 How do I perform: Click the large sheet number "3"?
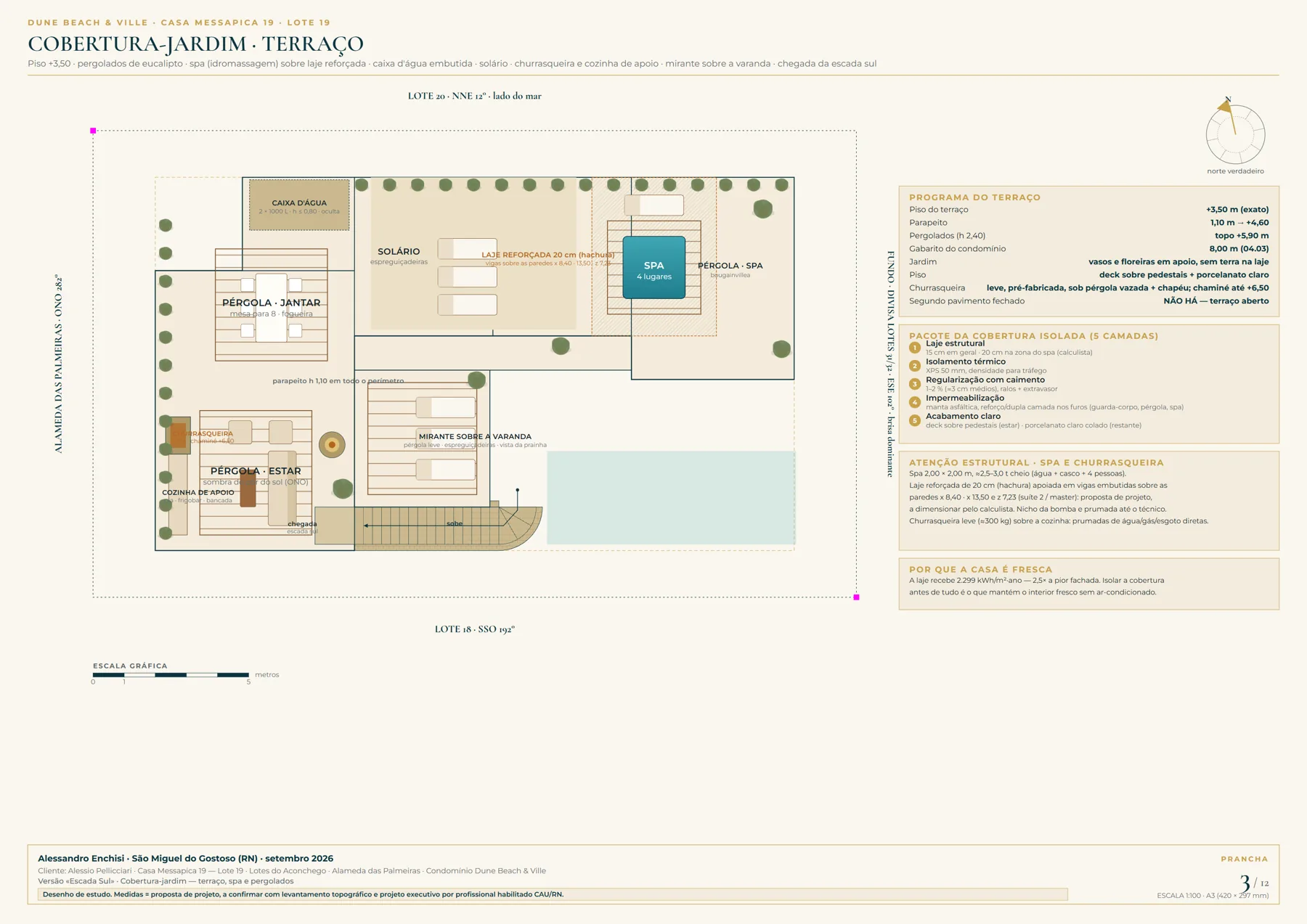1245,882
